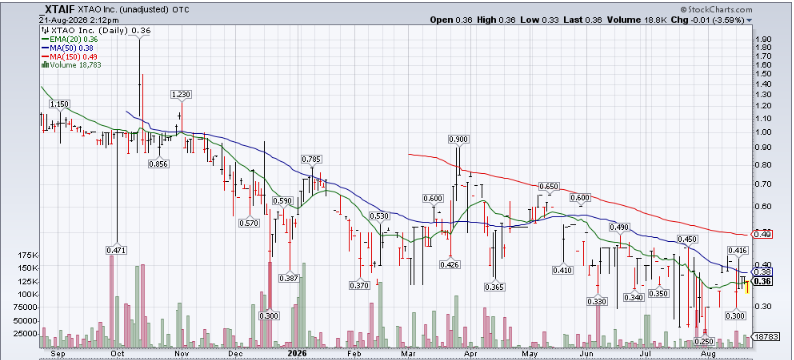Click the blue MA(50) line swatch in legend
794x360 pixels.
[44, 48]
